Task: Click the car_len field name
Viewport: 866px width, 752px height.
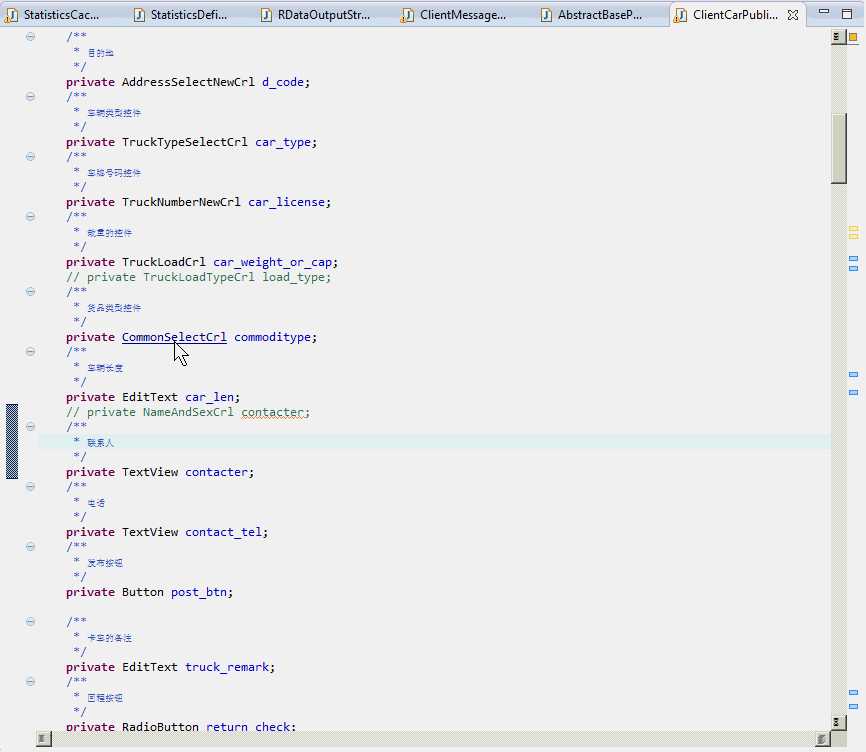Action: 209,397
